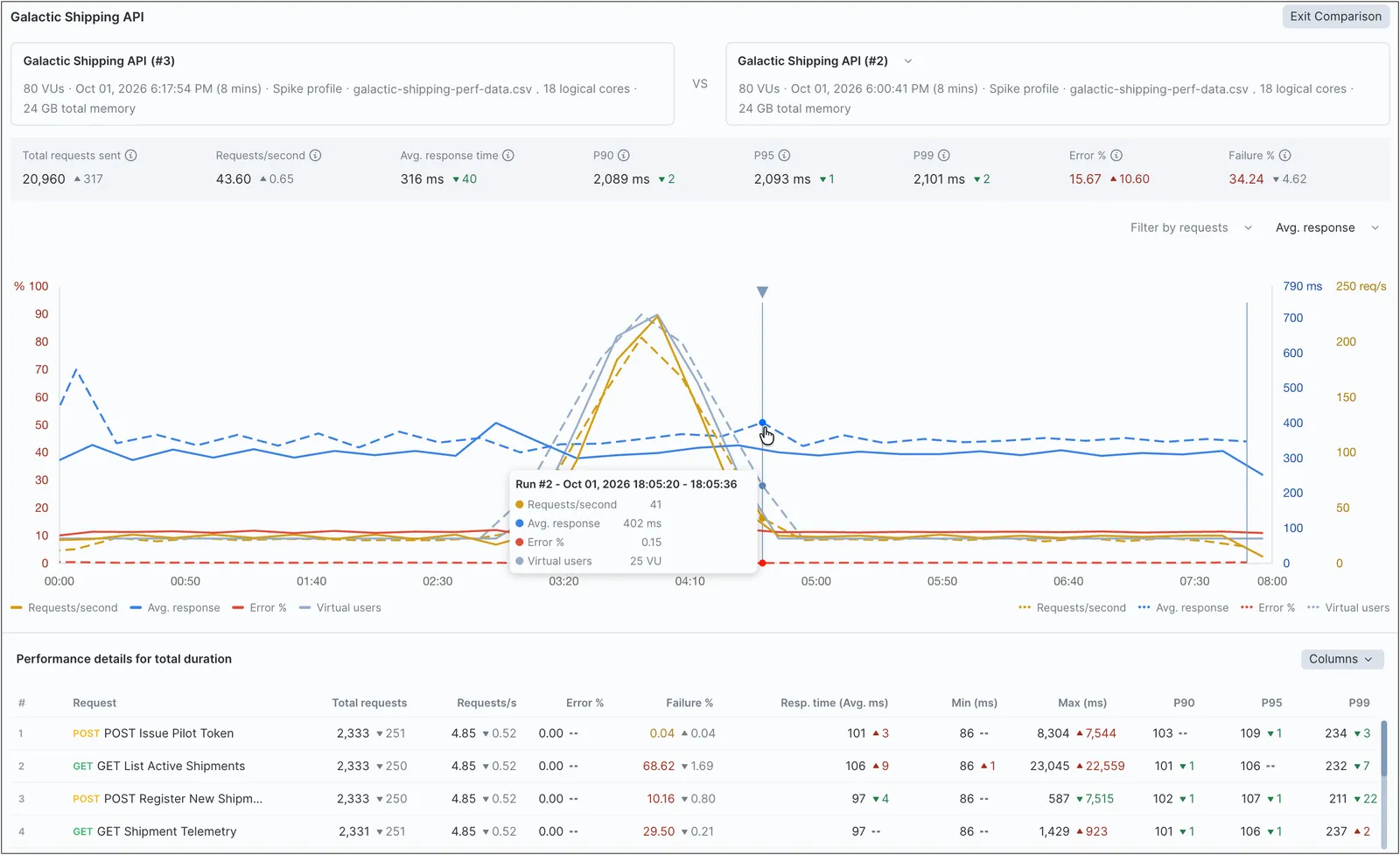
Task: Sort by the Failure % column header
Action: 689,703
